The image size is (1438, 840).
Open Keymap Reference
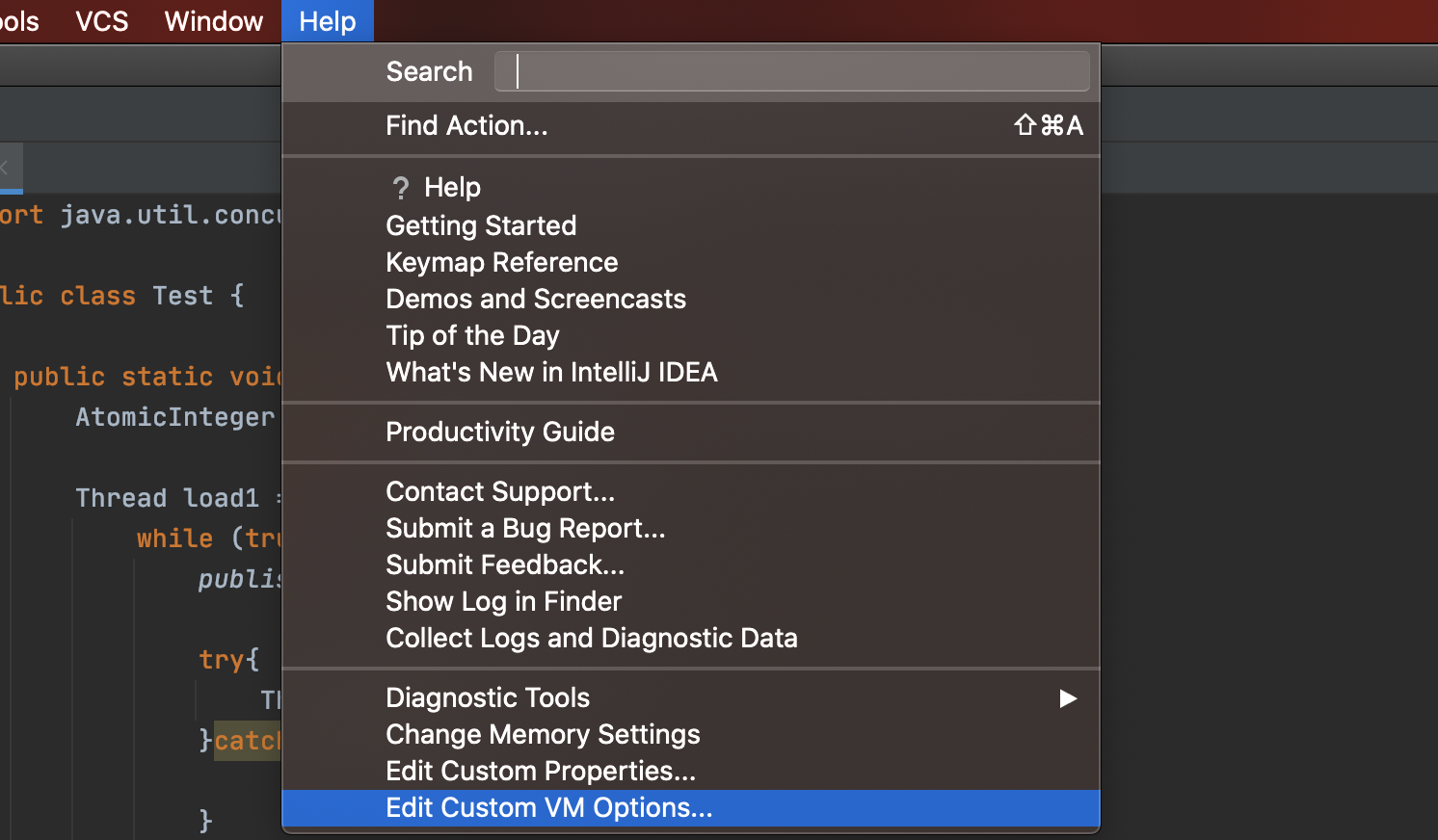point(501,263)
